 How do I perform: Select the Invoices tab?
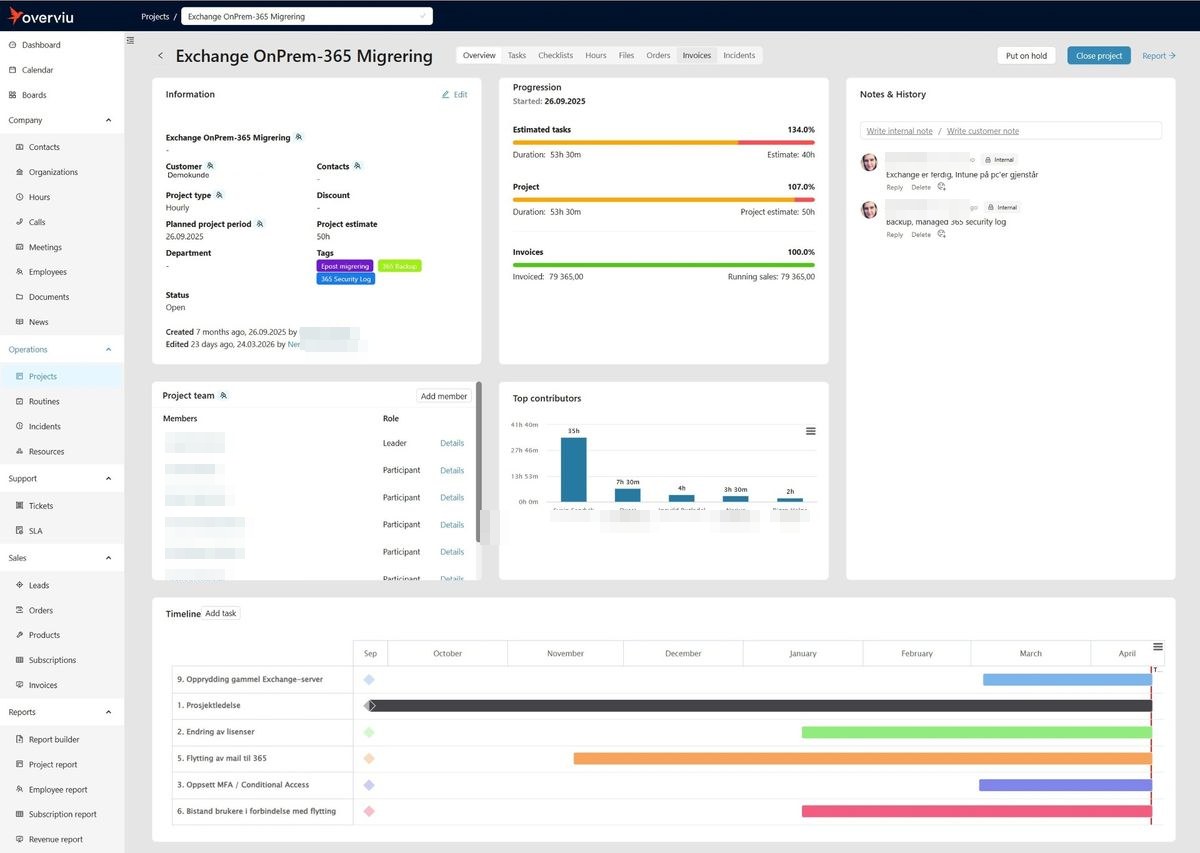click(x=697, y=56)
